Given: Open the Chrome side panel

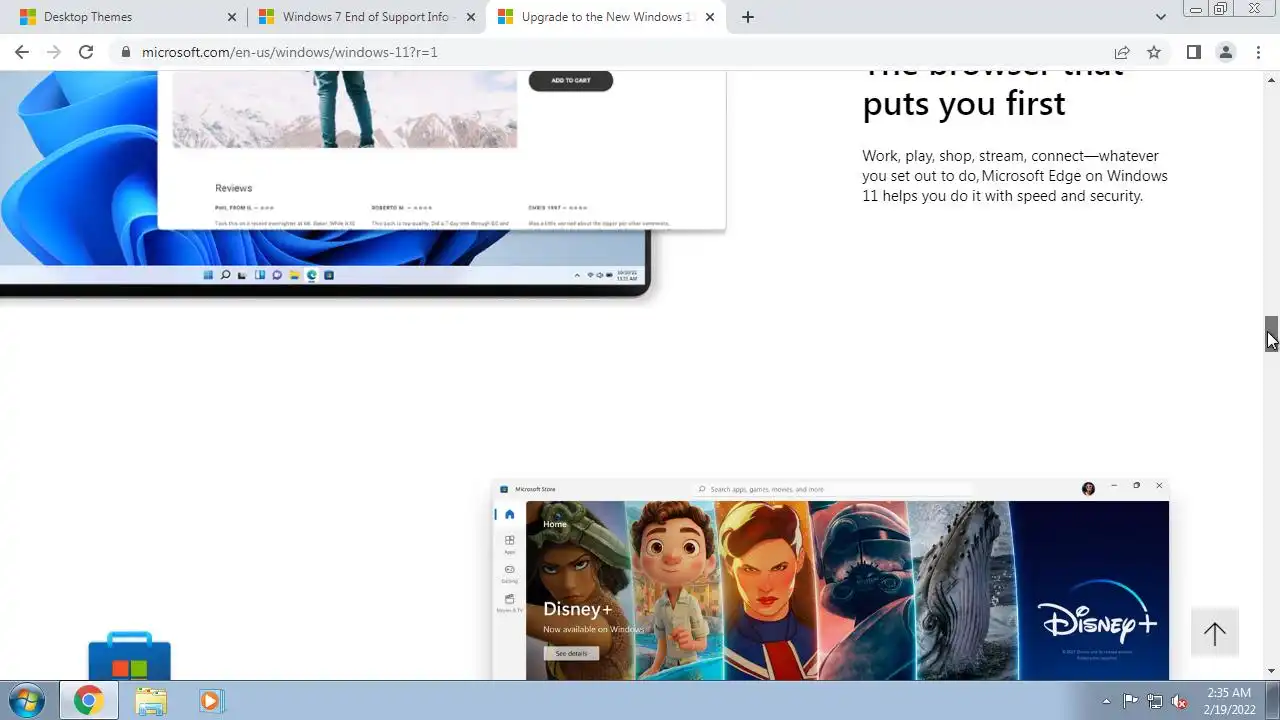Looking at the screenshot, I should pyautogui.click(x=1193, y=52).
